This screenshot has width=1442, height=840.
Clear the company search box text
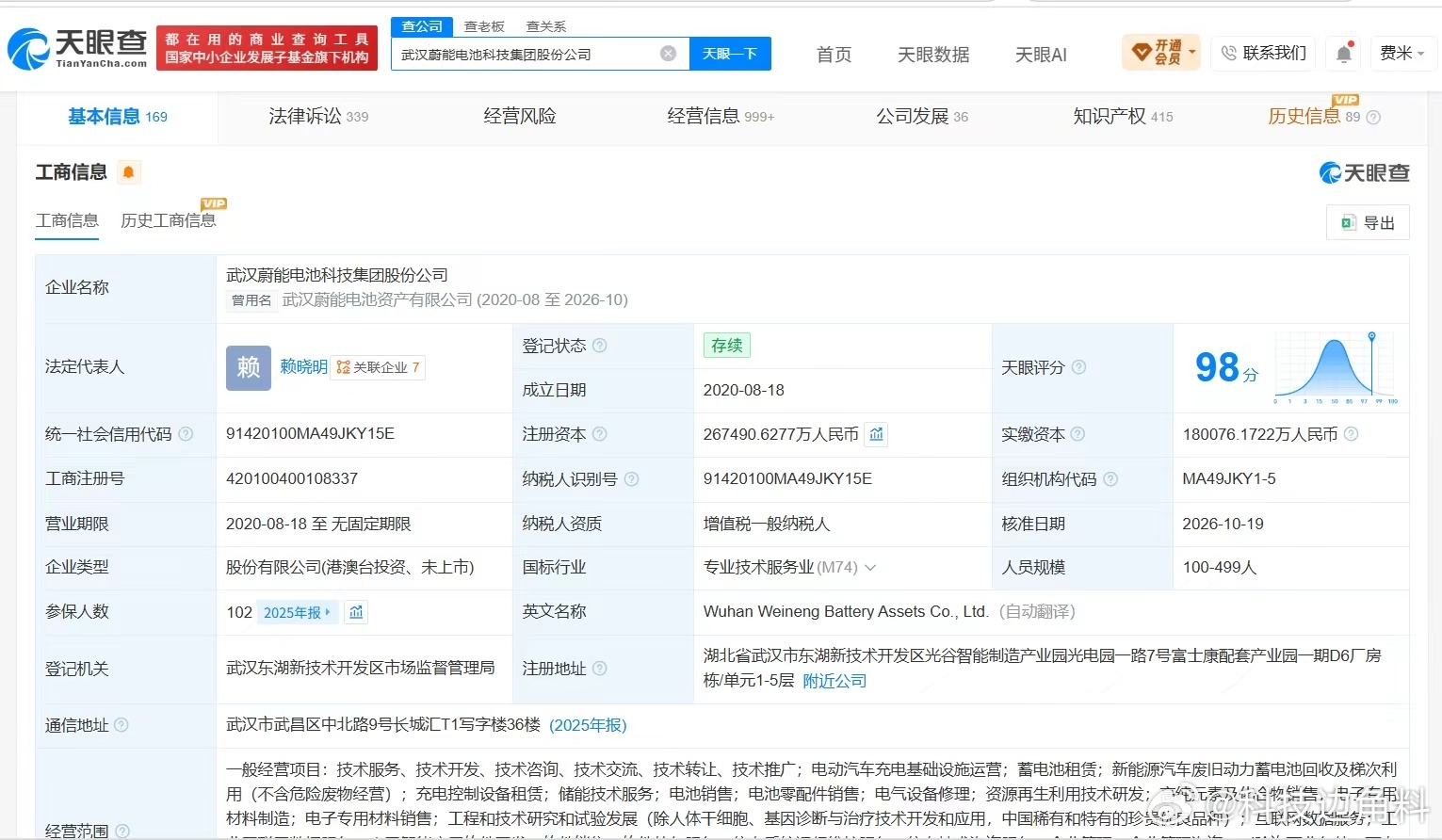668,54
